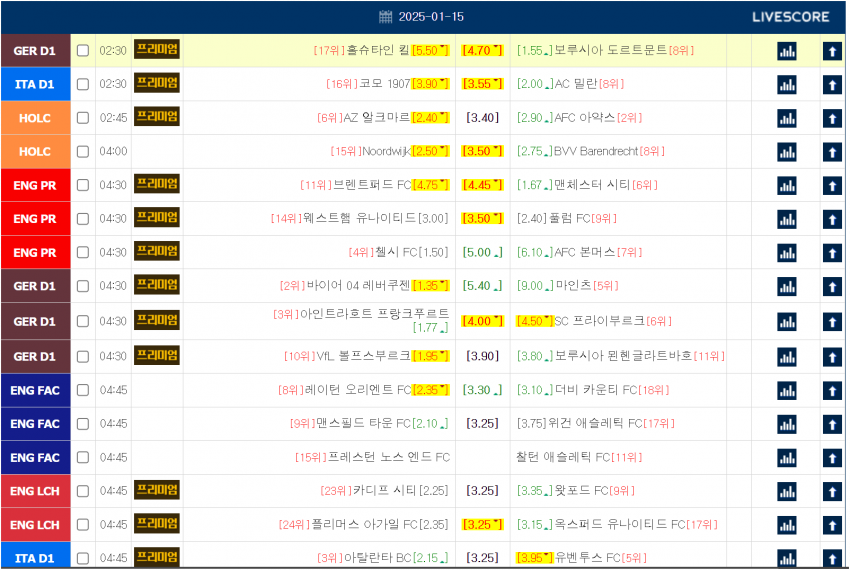Click home odds 1.50 for 첼시 FC
This screenshot has width=850, height=570.
pos(433,252)
